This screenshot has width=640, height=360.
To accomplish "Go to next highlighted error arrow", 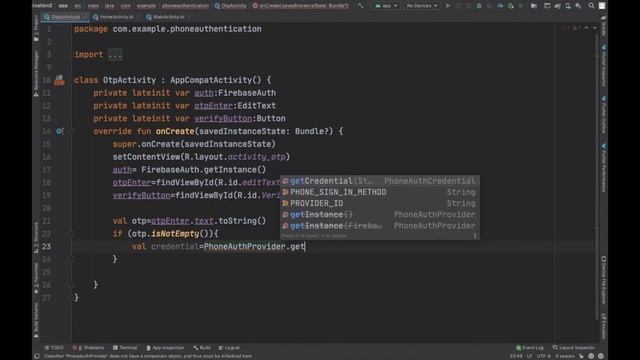I will pyautogui.click(x=595, y=28).
